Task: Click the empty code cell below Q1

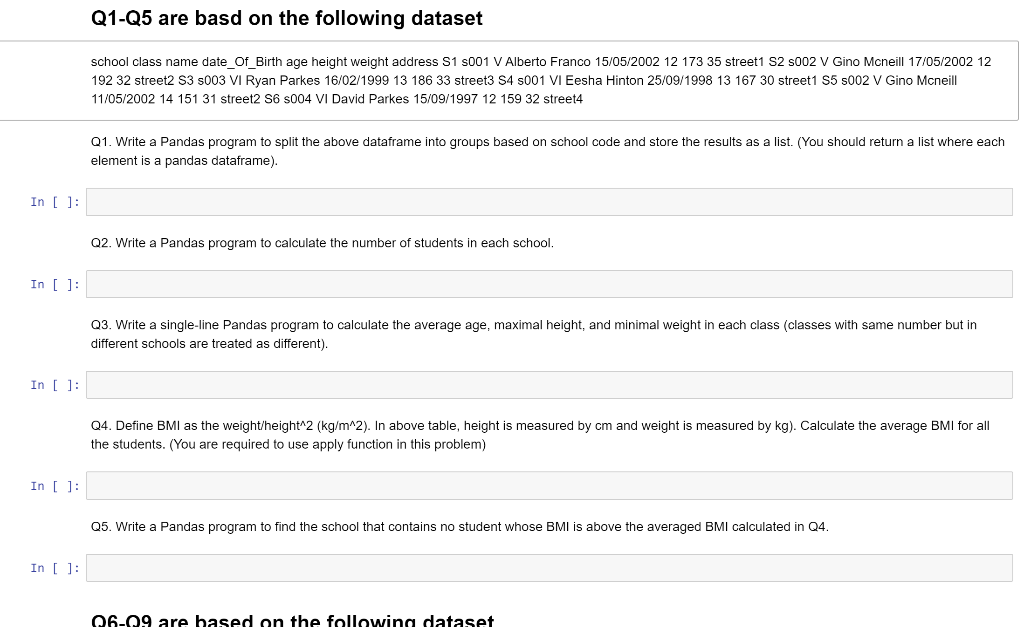Action: (548, 201)
